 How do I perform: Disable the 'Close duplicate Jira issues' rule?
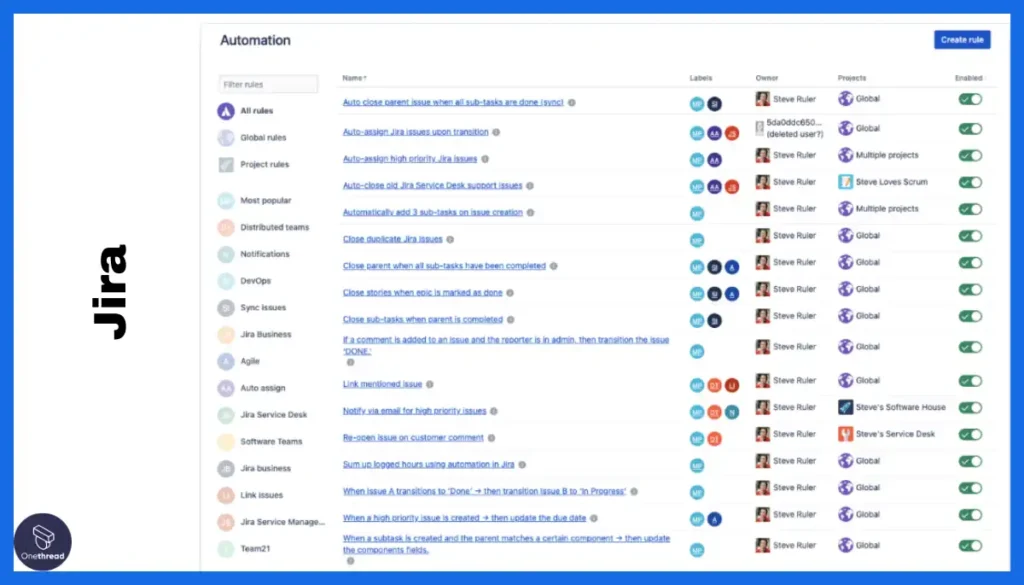coord(970,236)
